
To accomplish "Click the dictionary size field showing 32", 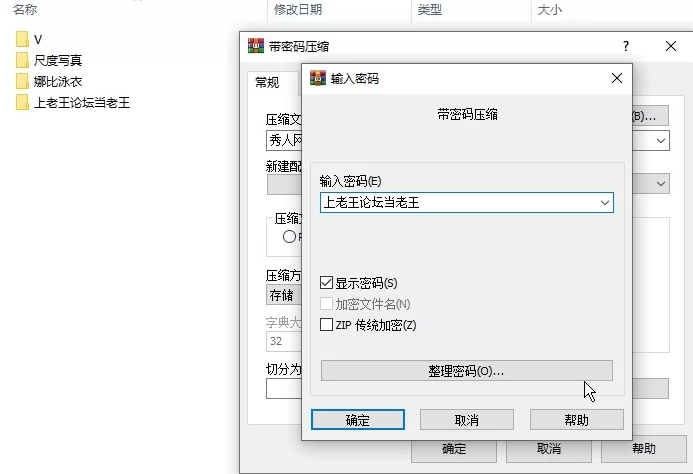I will click(284, 341).
